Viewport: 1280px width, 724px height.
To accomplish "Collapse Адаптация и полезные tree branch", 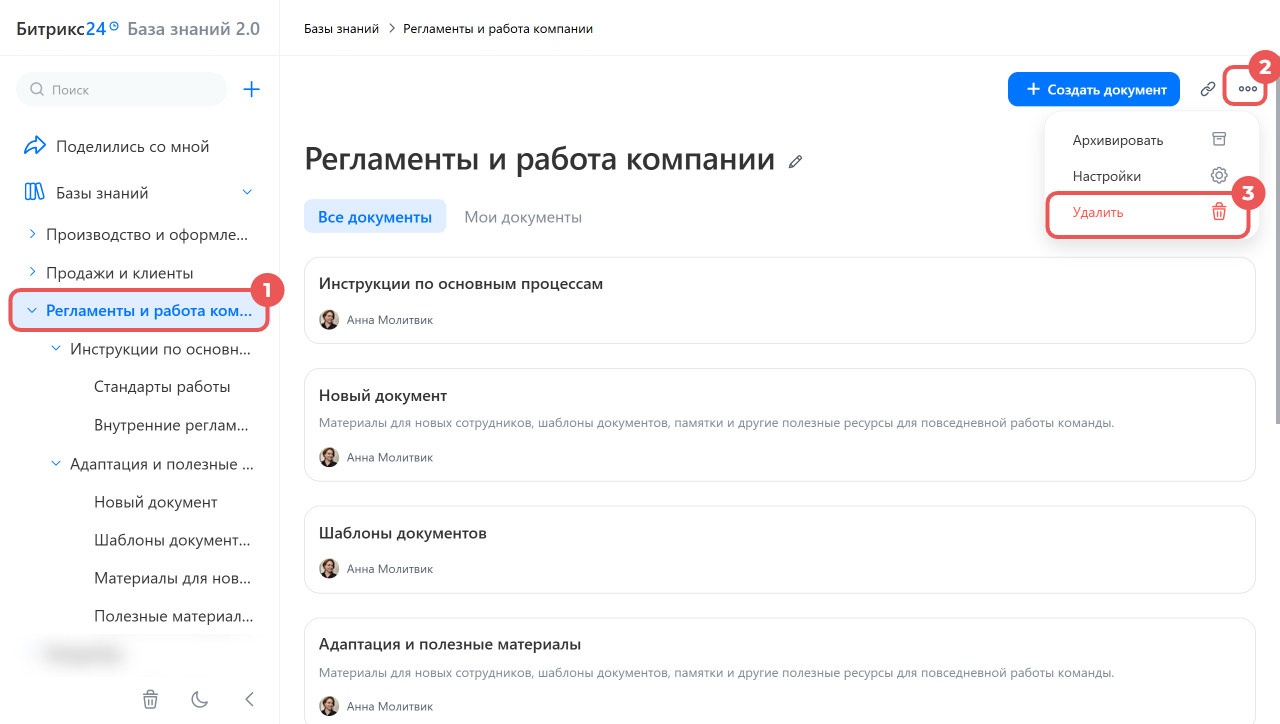I will [x=56, y=464].
